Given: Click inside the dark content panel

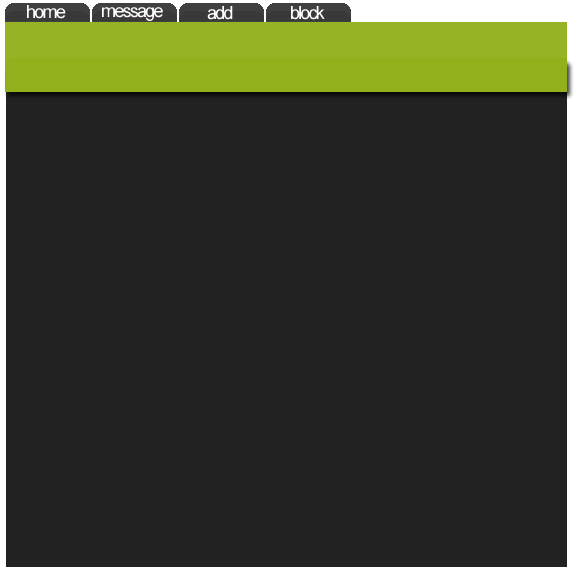Looking at the screenshot, I should pos(286,329).
